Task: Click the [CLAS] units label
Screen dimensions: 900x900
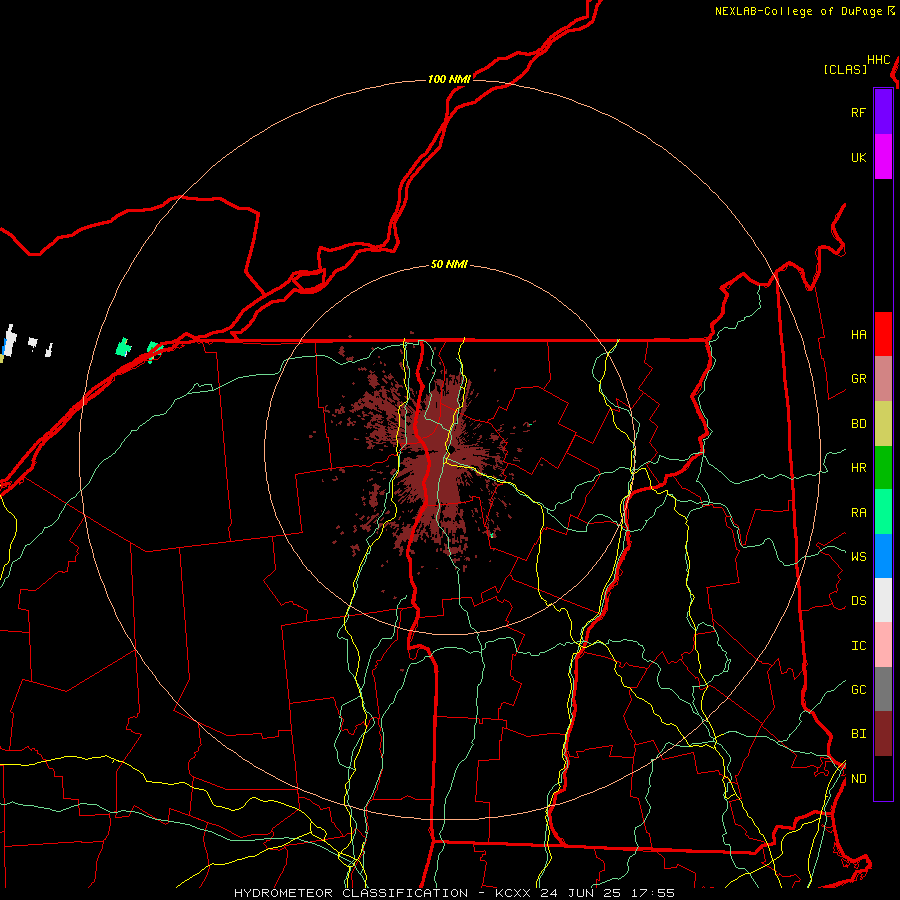Action: tap(845, 69)
